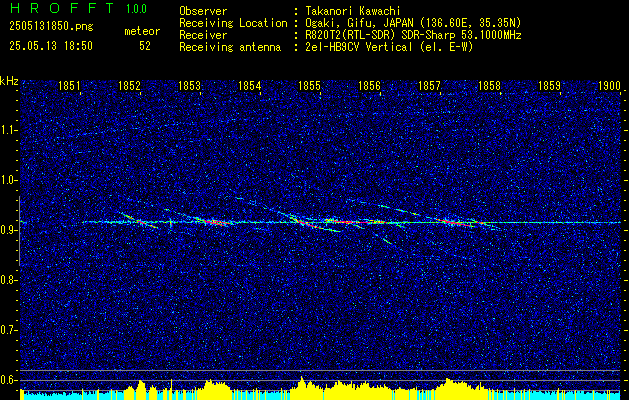Click the meteor label
Image resolution: width=629 pixels, height=400 pixels.
coord(142,31)
